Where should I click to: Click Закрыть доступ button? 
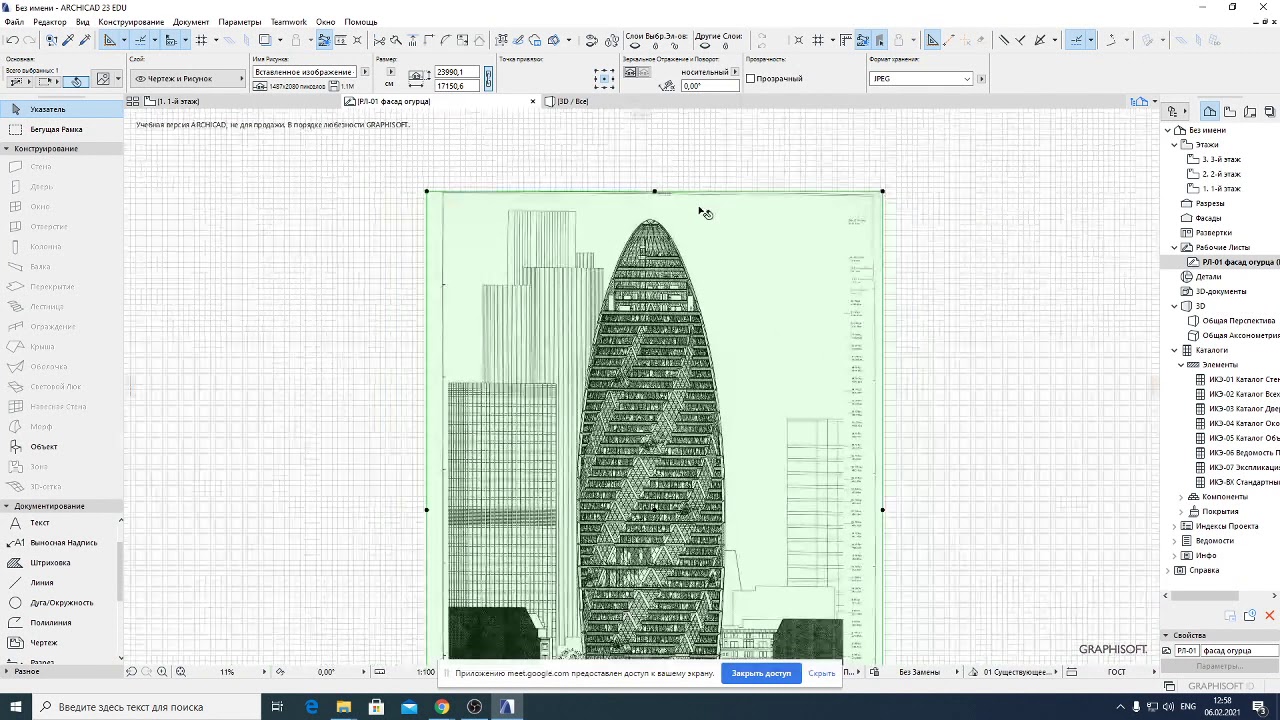click(761, 673)
